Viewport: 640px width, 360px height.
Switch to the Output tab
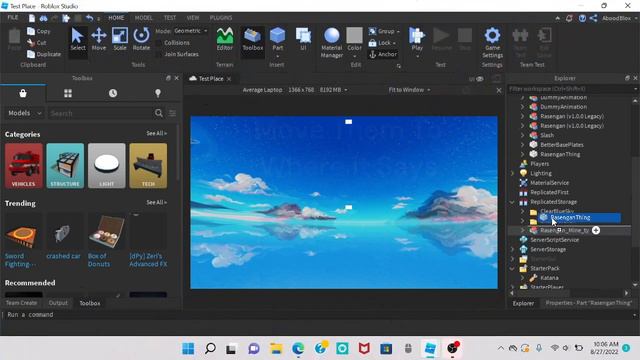tap(58, 303)
